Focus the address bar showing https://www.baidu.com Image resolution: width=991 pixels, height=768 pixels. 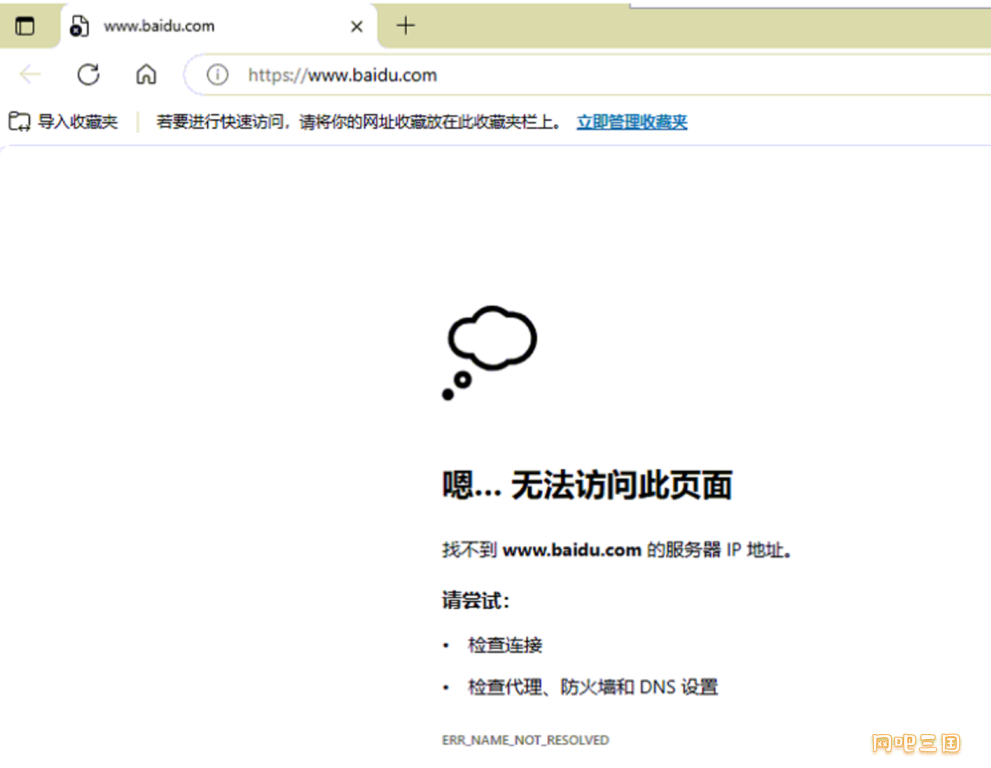pos(588,75)
